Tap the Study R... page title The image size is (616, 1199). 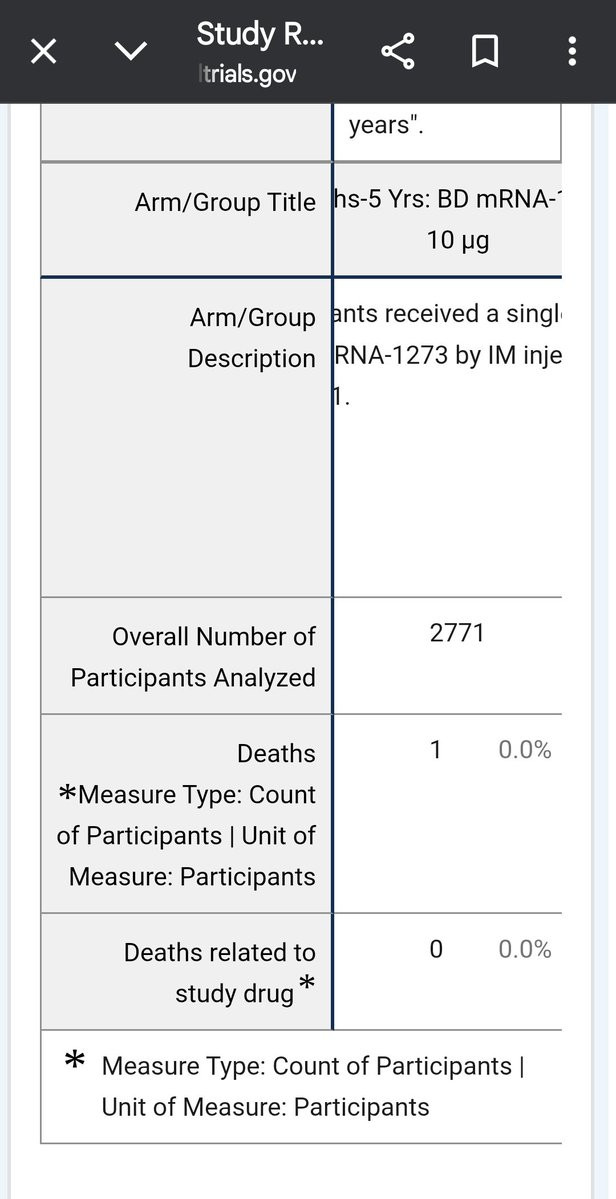[x=260, y=34]
